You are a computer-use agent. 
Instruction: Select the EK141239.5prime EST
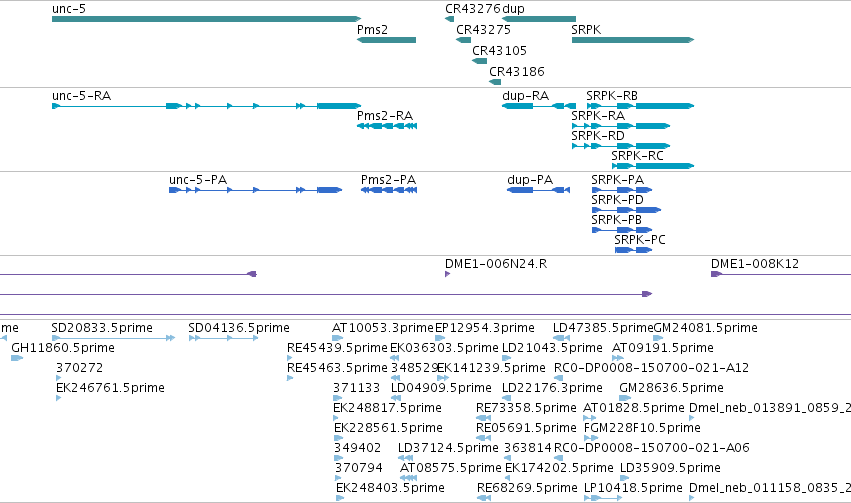[x=442, y=378]
